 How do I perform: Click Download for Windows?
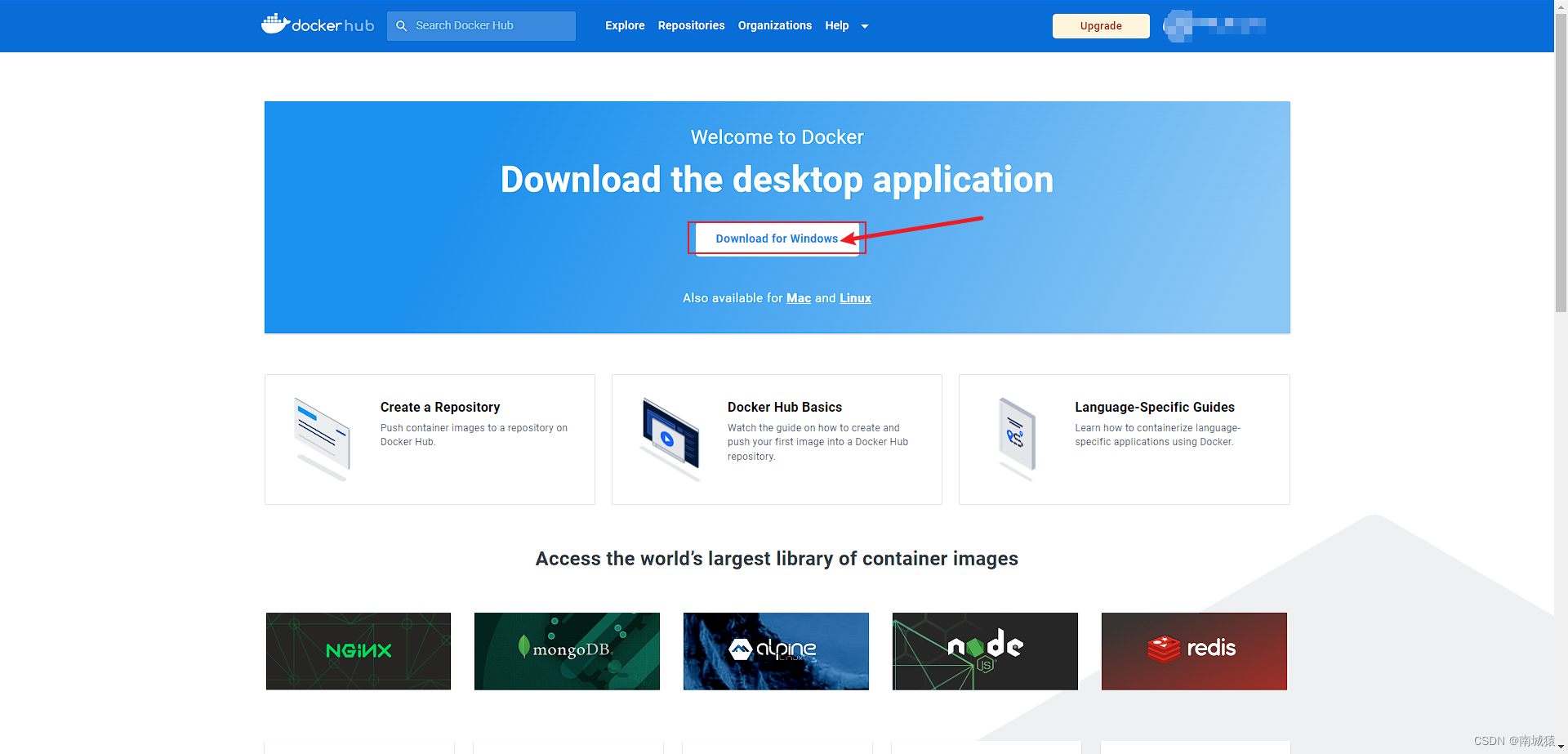tap(777, 238)
